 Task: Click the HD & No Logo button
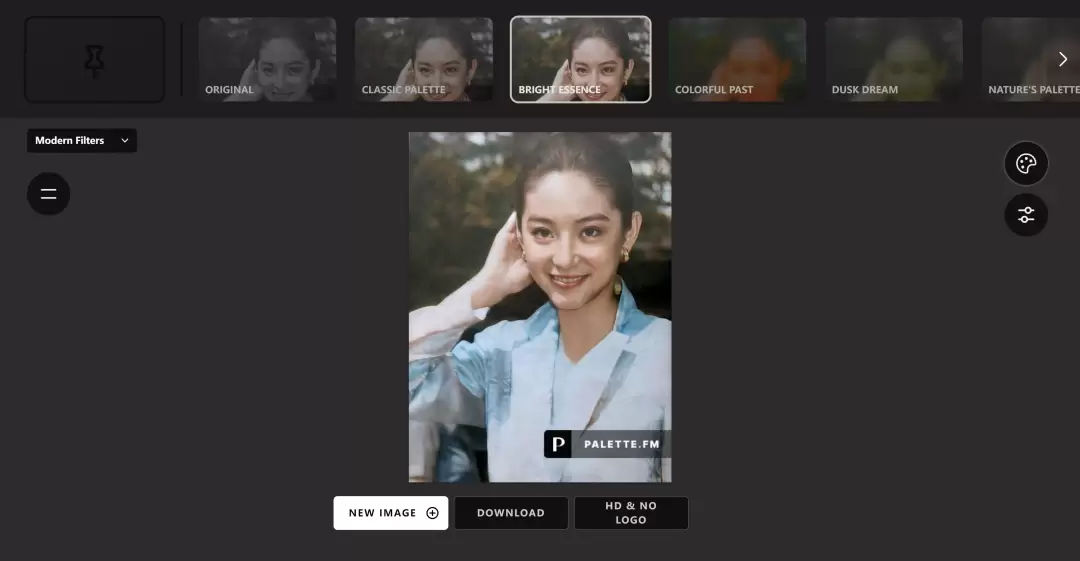(631, 513)
